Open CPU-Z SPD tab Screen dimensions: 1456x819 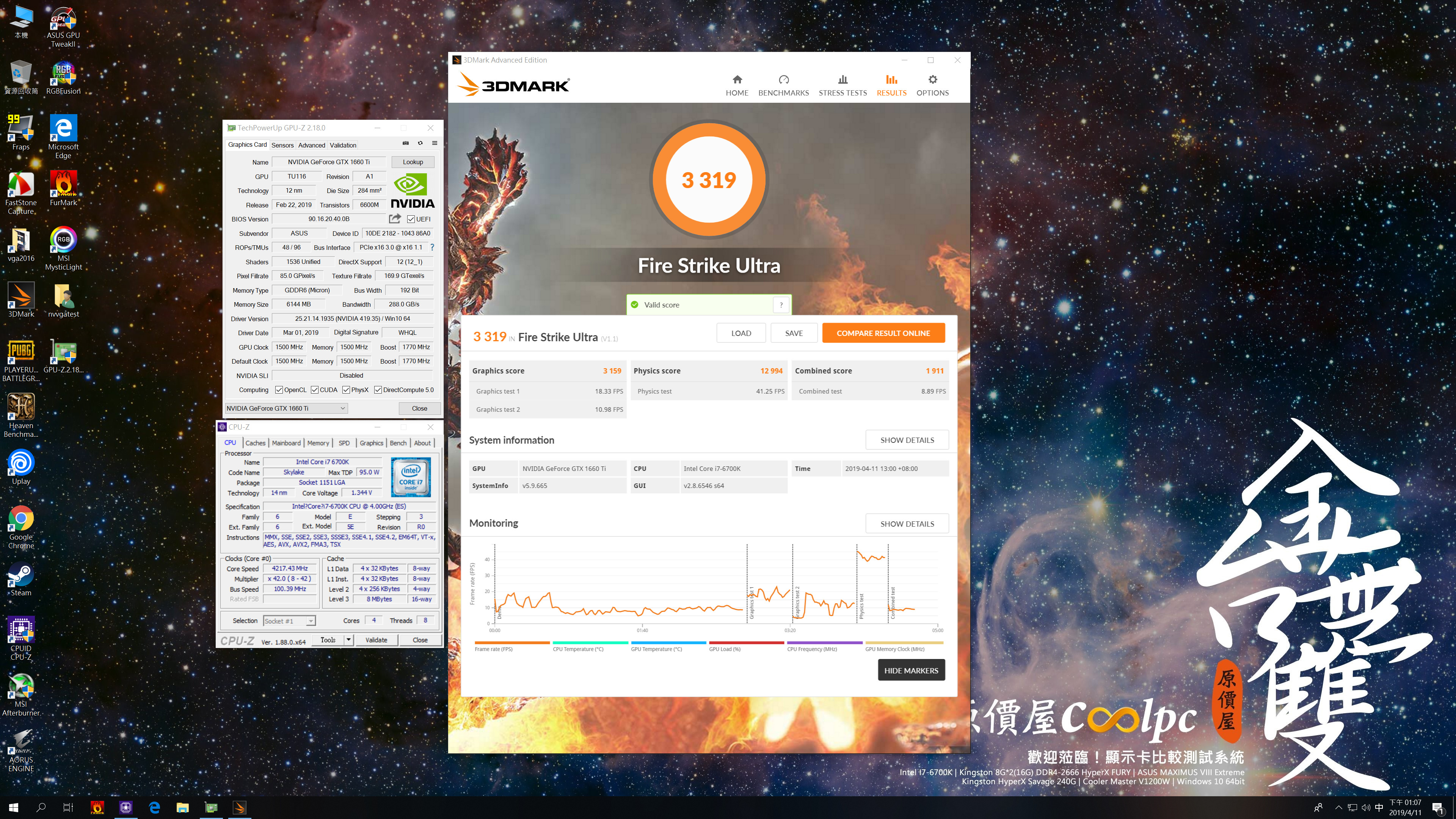[344, 443]
